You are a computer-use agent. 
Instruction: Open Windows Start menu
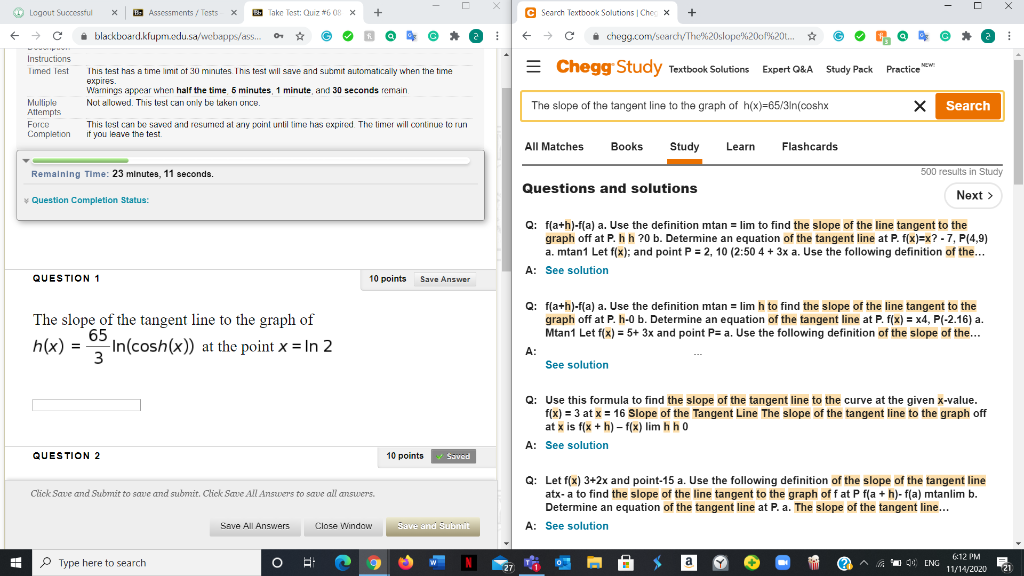coord(16,562)
